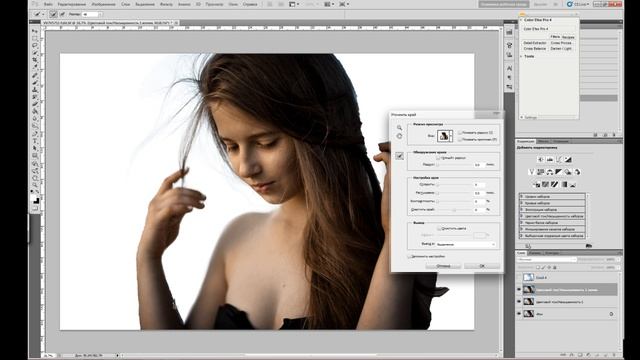Add a Gradient Map adjustment

click(x=564, y=185)
